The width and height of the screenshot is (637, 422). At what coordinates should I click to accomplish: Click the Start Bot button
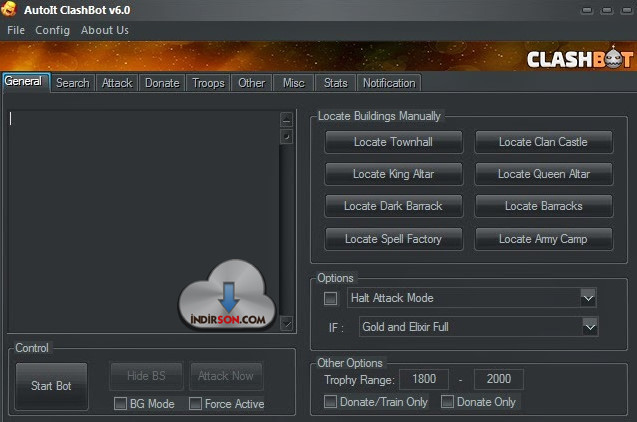(51, 385)
